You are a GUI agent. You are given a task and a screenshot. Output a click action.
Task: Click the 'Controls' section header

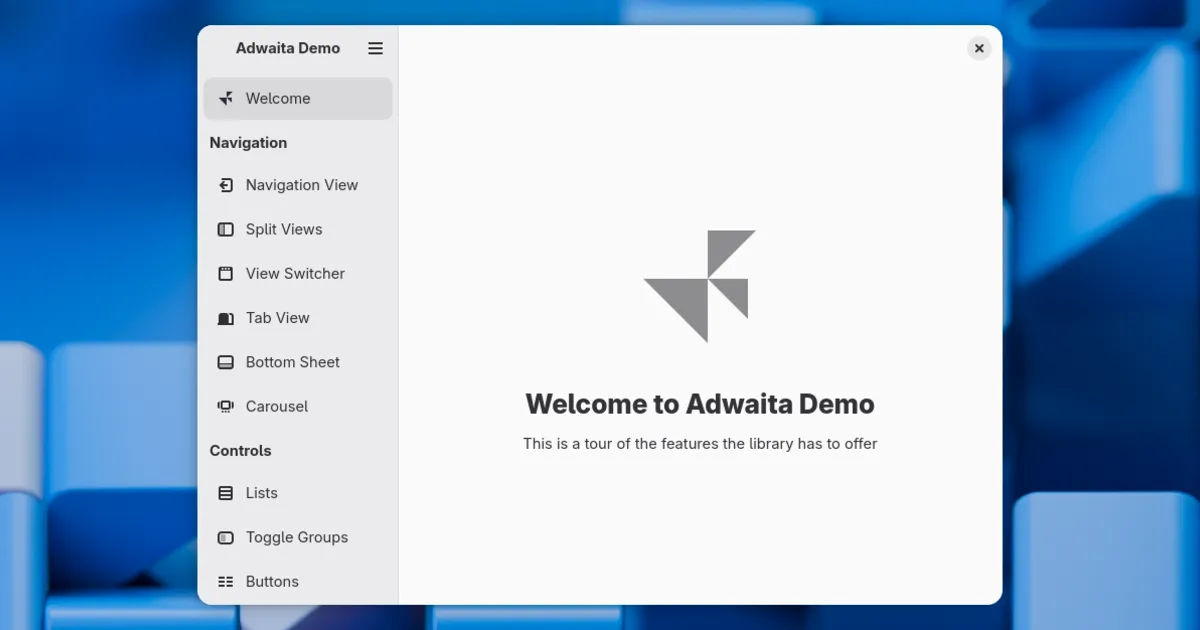point(240,451)
